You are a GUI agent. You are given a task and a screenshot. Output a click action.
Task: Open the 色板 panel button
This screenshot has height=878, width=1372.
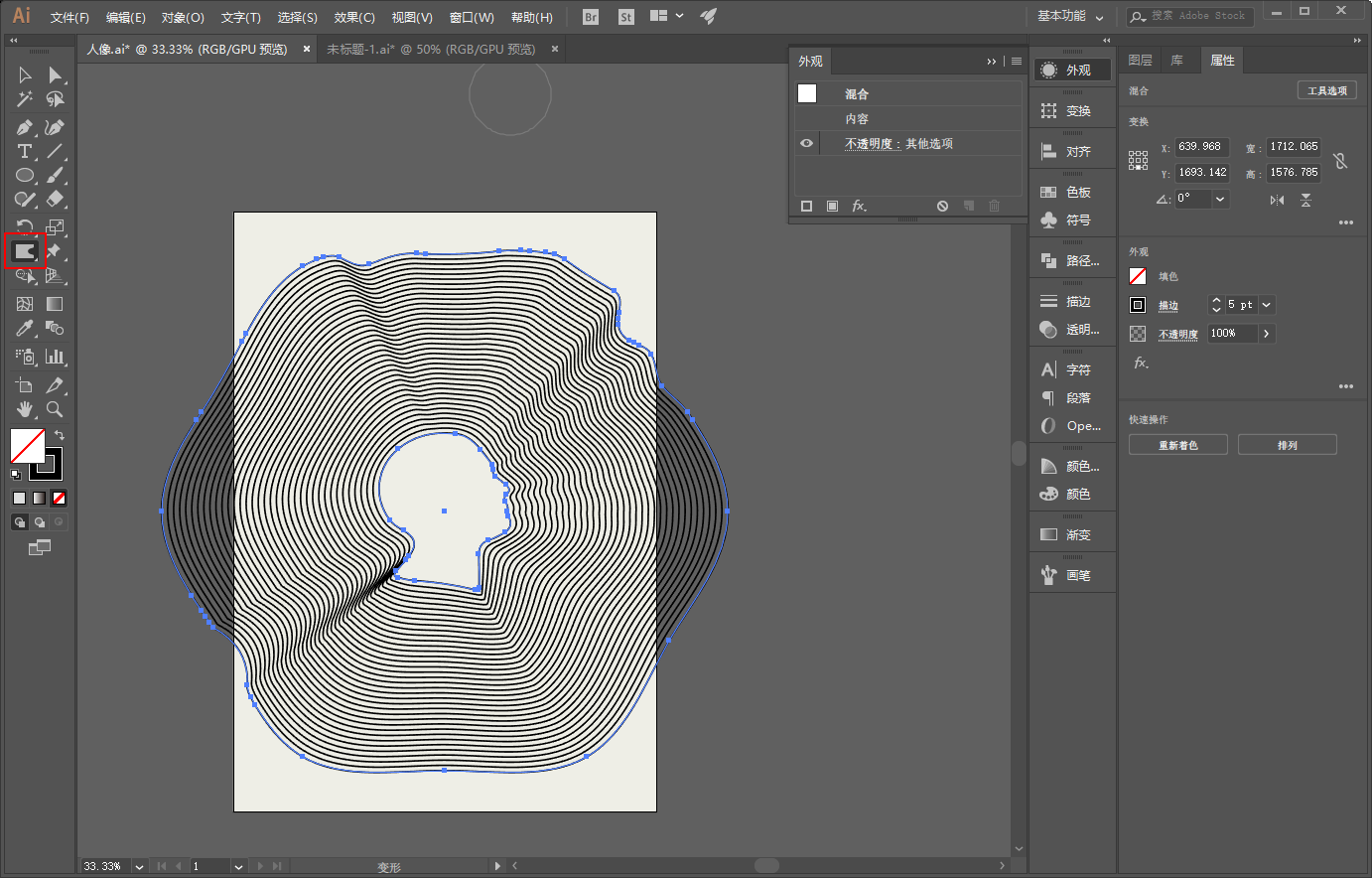coord(1072,193)
